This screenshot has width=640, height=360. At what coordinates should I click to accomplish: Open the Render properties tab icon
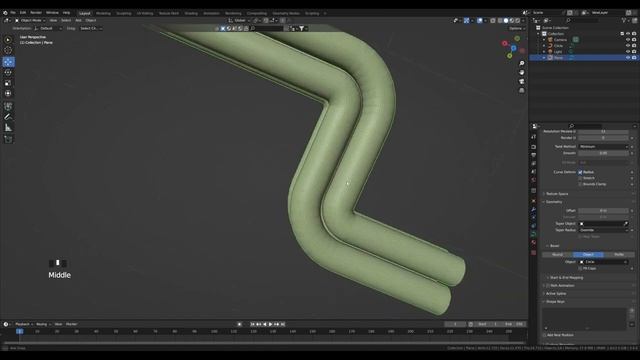point(533,147)
